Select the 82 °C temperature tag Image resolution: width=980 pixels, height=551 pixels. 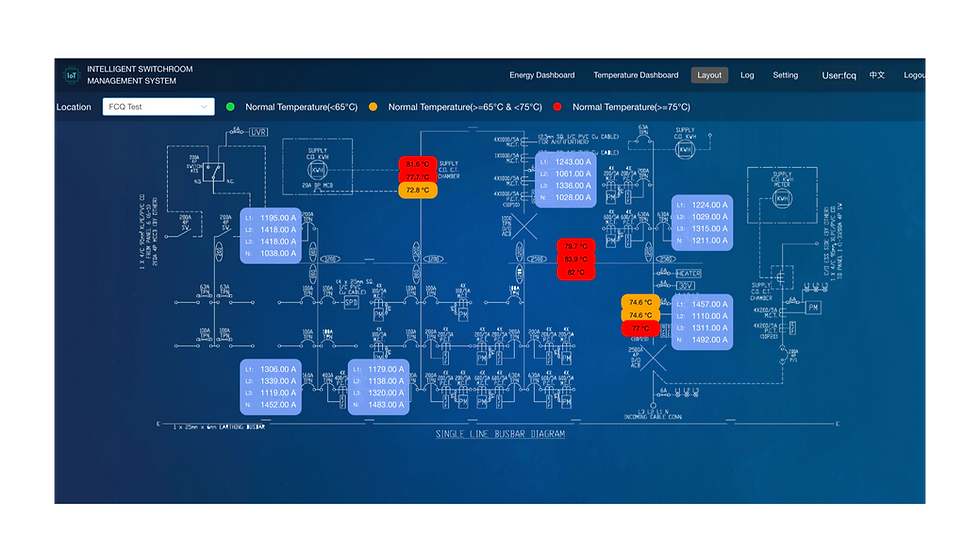576,272
